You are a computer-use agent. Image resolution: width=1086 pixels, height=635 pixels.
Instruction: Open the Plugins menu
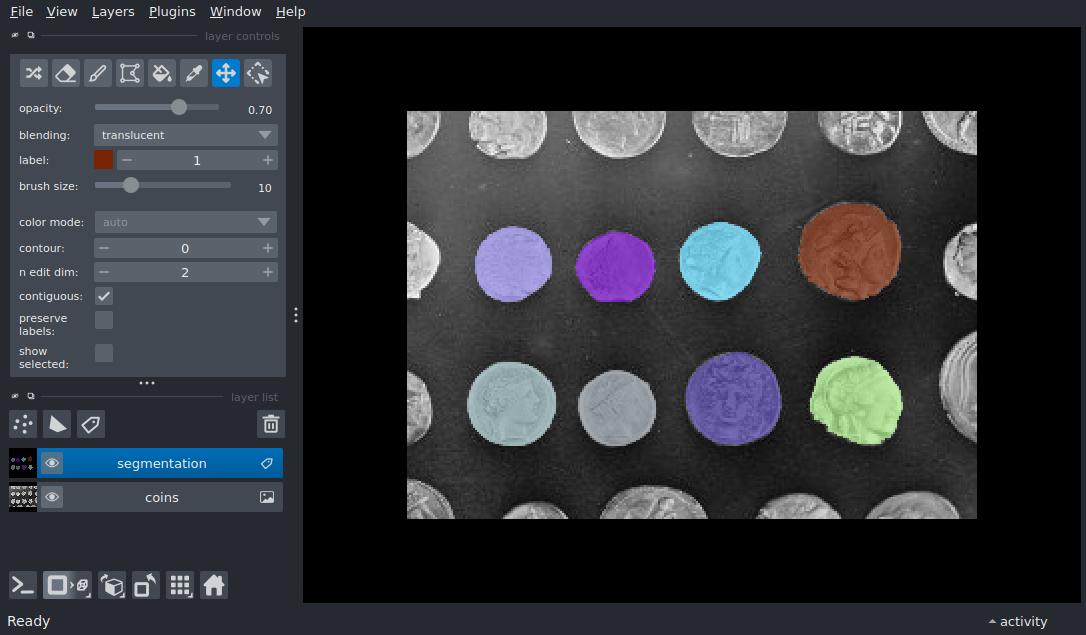172,12
